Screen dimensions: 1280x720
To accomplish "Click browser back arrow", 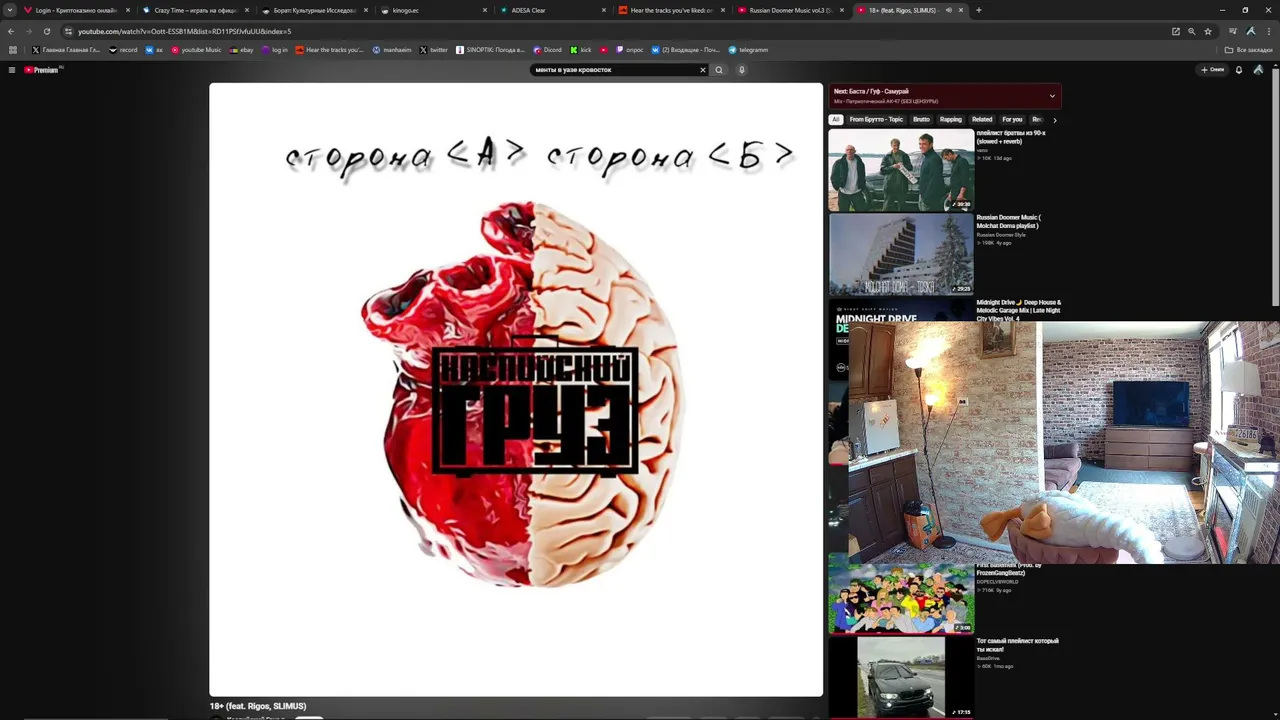I will tap(11, 31).
